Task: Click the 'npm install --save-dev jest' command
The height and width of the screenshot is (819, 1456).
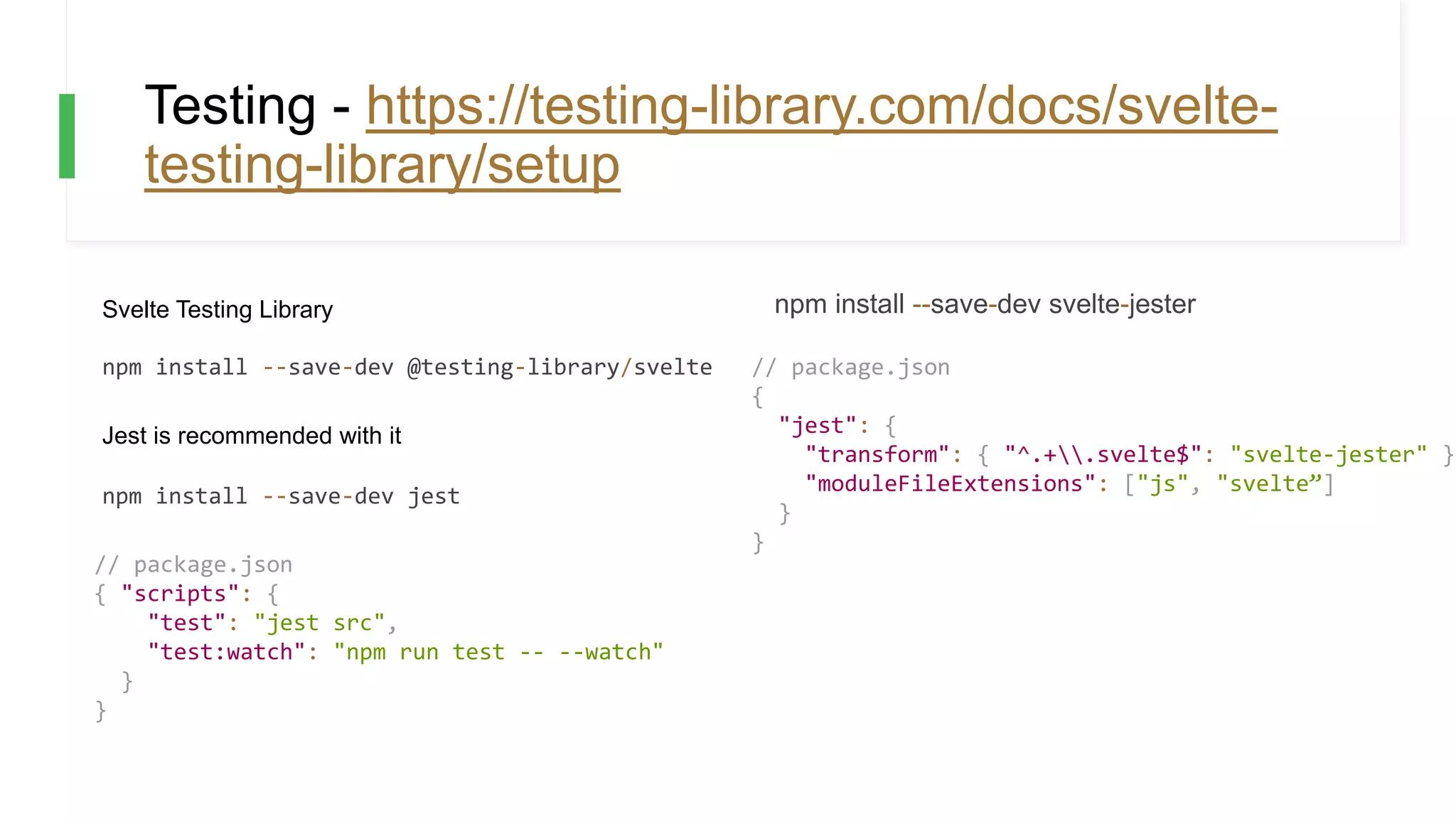Action: coord(281,496)
